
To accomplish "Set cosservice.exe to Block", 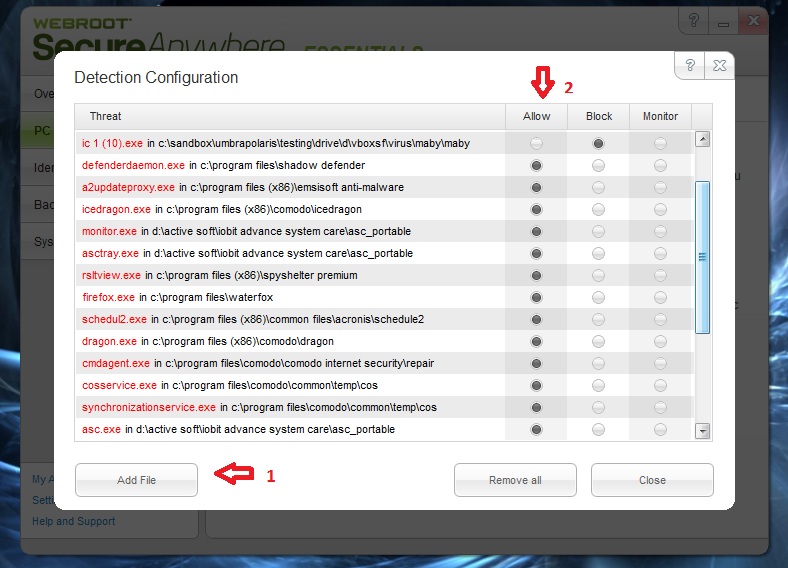I will click(598, 386).
